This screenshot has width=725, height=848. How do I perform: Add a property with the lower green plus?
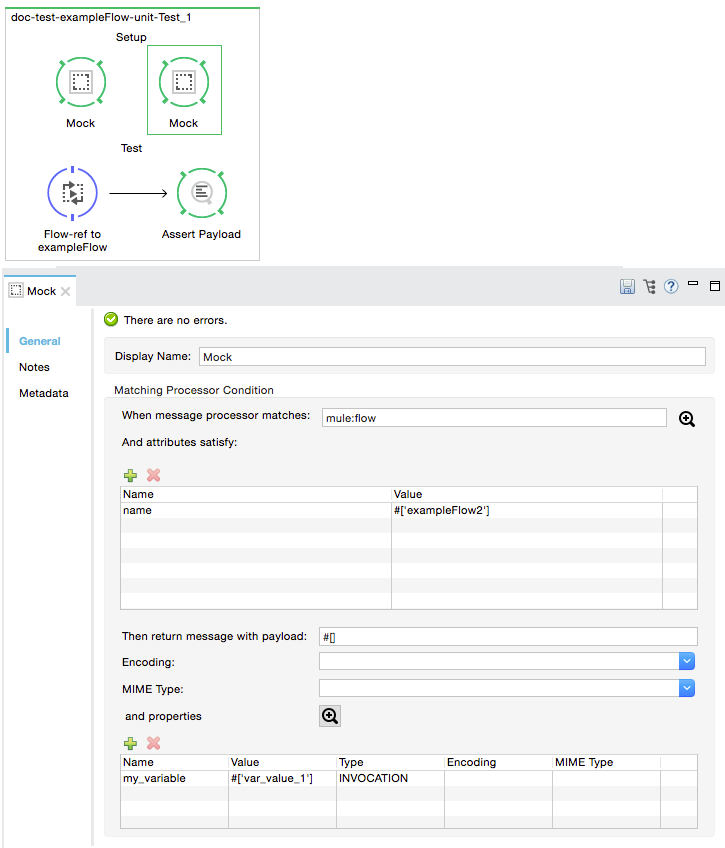coord(130,744)
